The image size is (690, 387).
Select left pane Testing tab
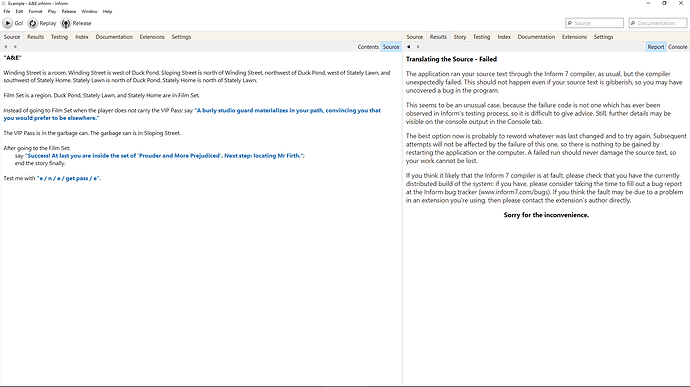point(59,37)
